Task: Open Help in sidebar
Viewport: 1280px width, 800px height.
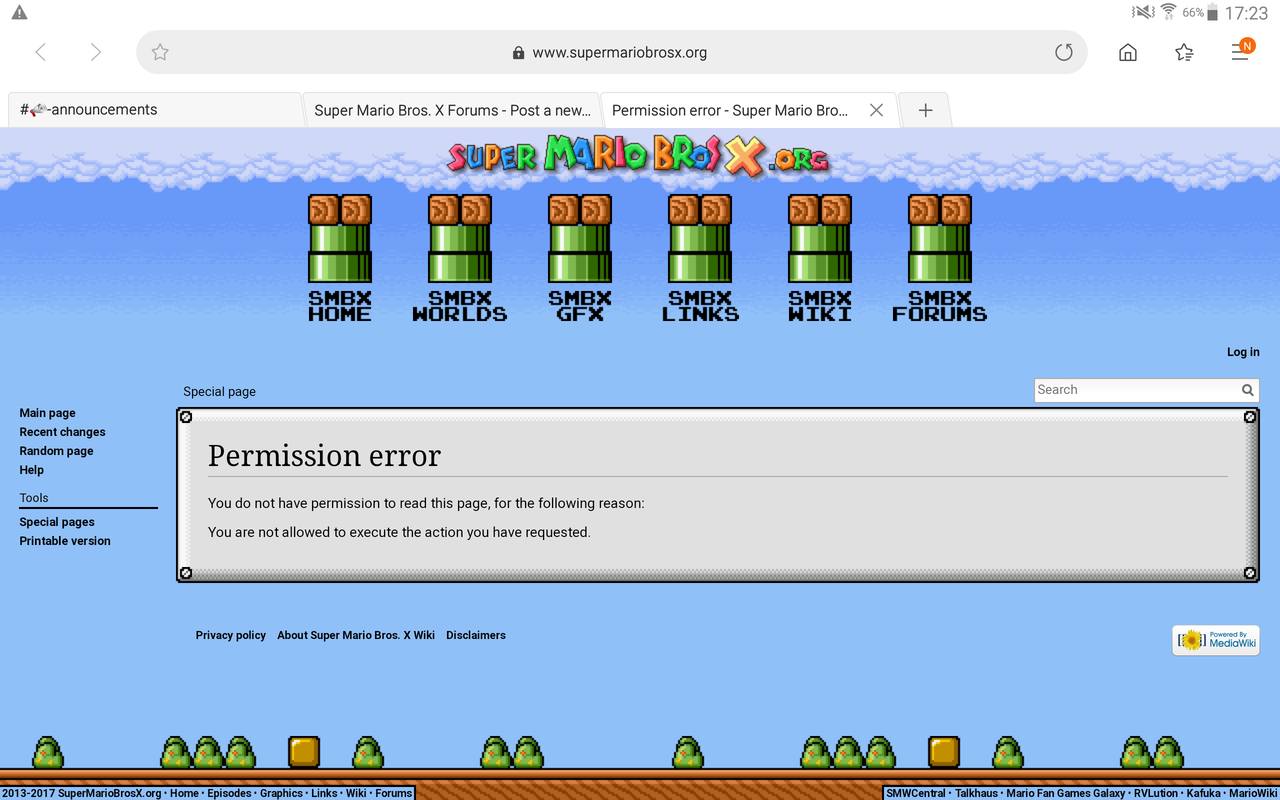Action: pos(31,470)
